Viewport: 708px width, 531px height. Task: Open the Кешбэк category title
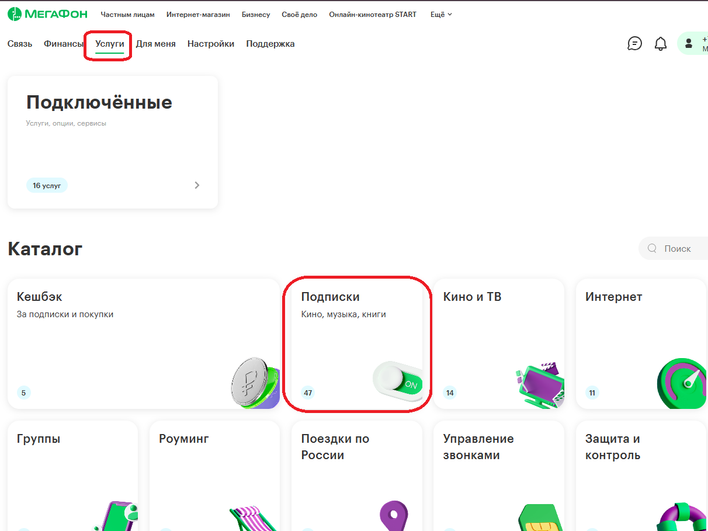click(39, 297)
